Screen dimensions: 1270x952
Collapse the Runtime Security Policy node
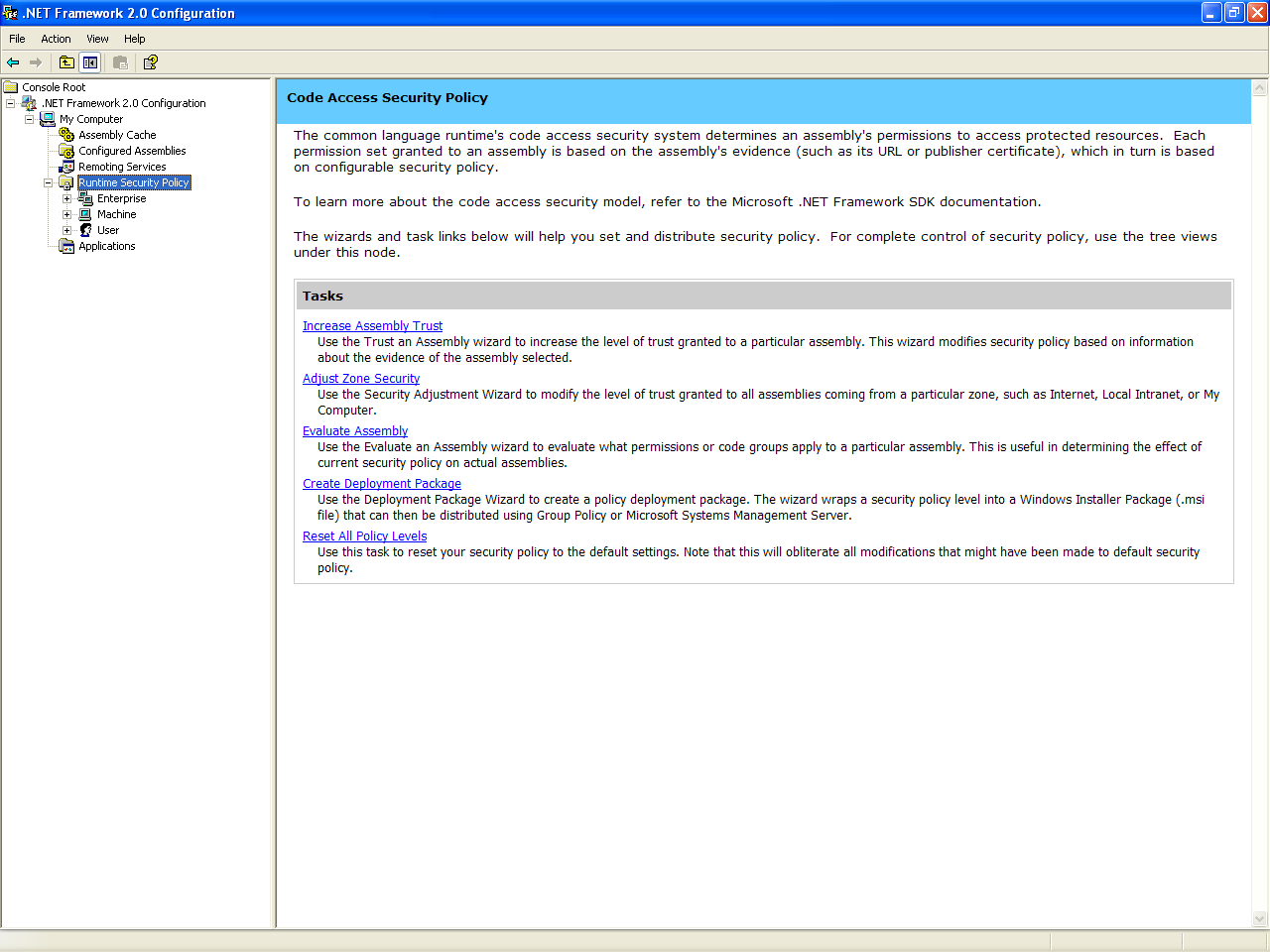pos(48,182)
